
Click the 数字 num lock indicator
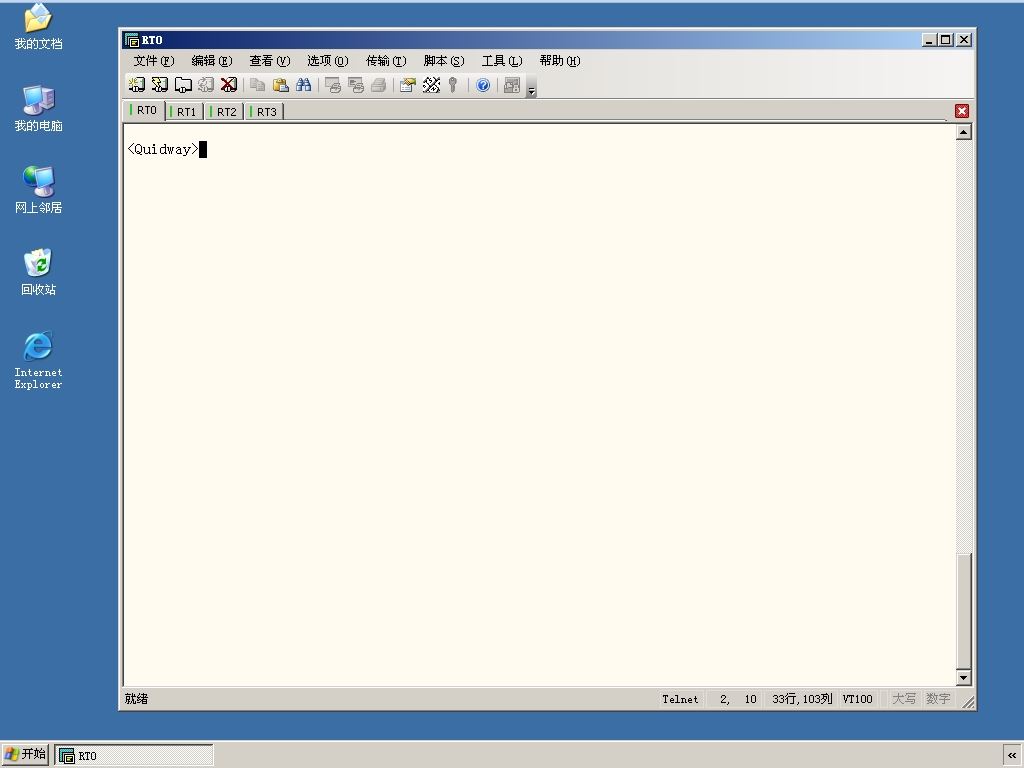pos(938,699)
